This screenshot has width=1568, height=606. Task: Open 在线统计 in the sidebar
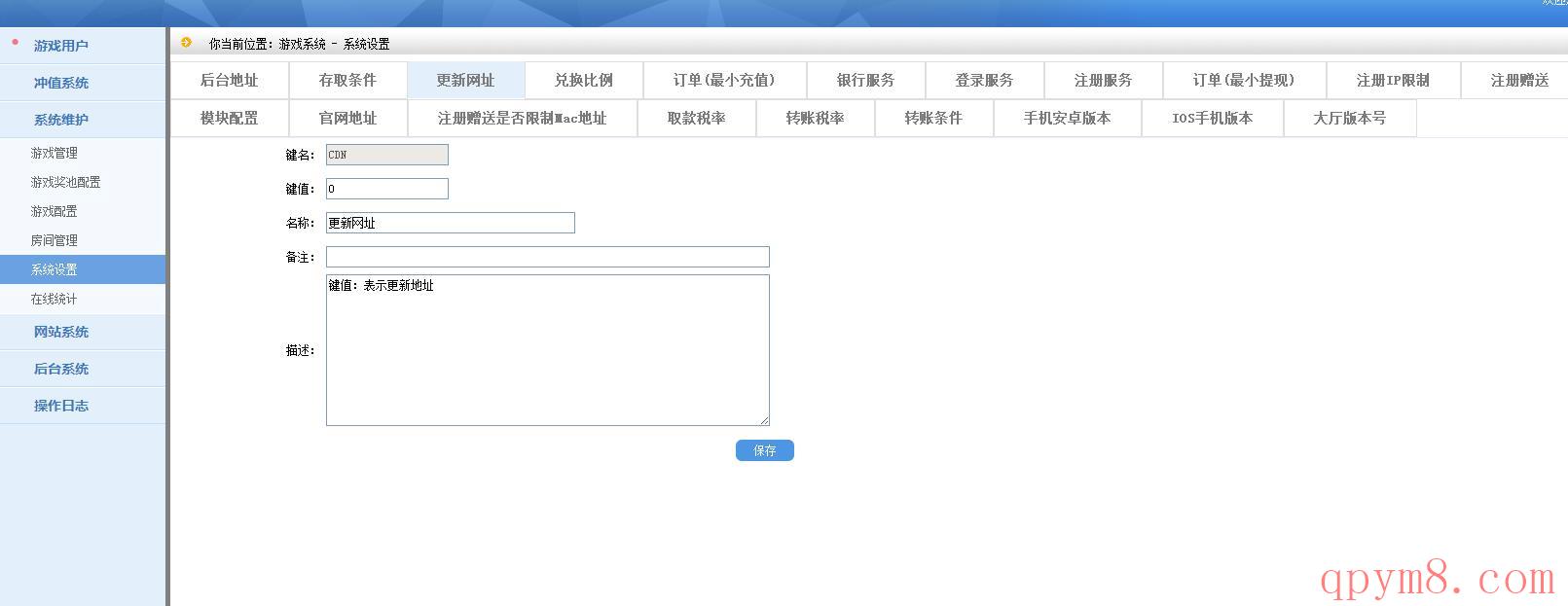click(x=83, y=299)
